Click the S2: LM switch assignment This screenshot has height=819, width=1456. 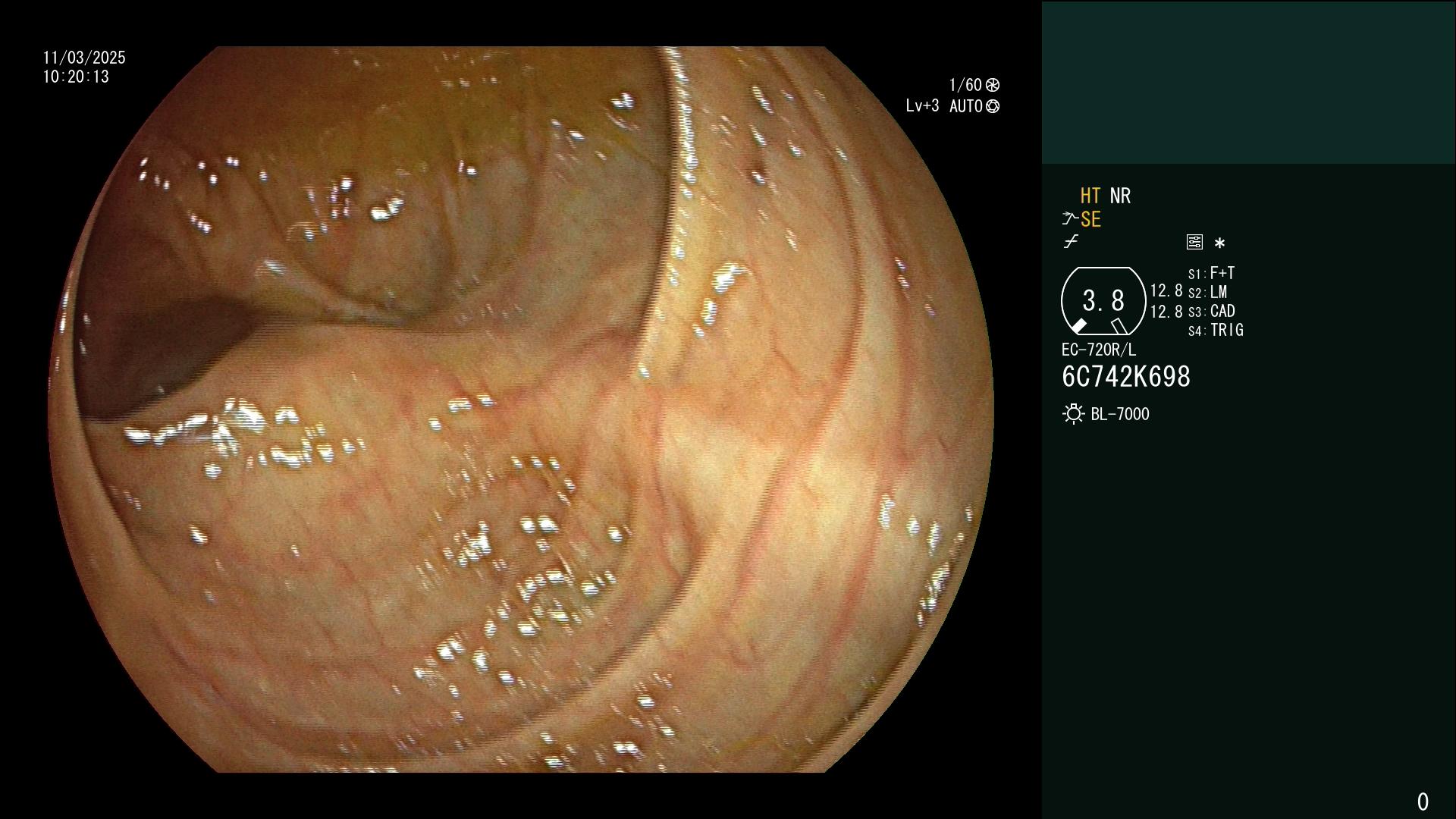pyautogui.click(x=1207, y=292)
